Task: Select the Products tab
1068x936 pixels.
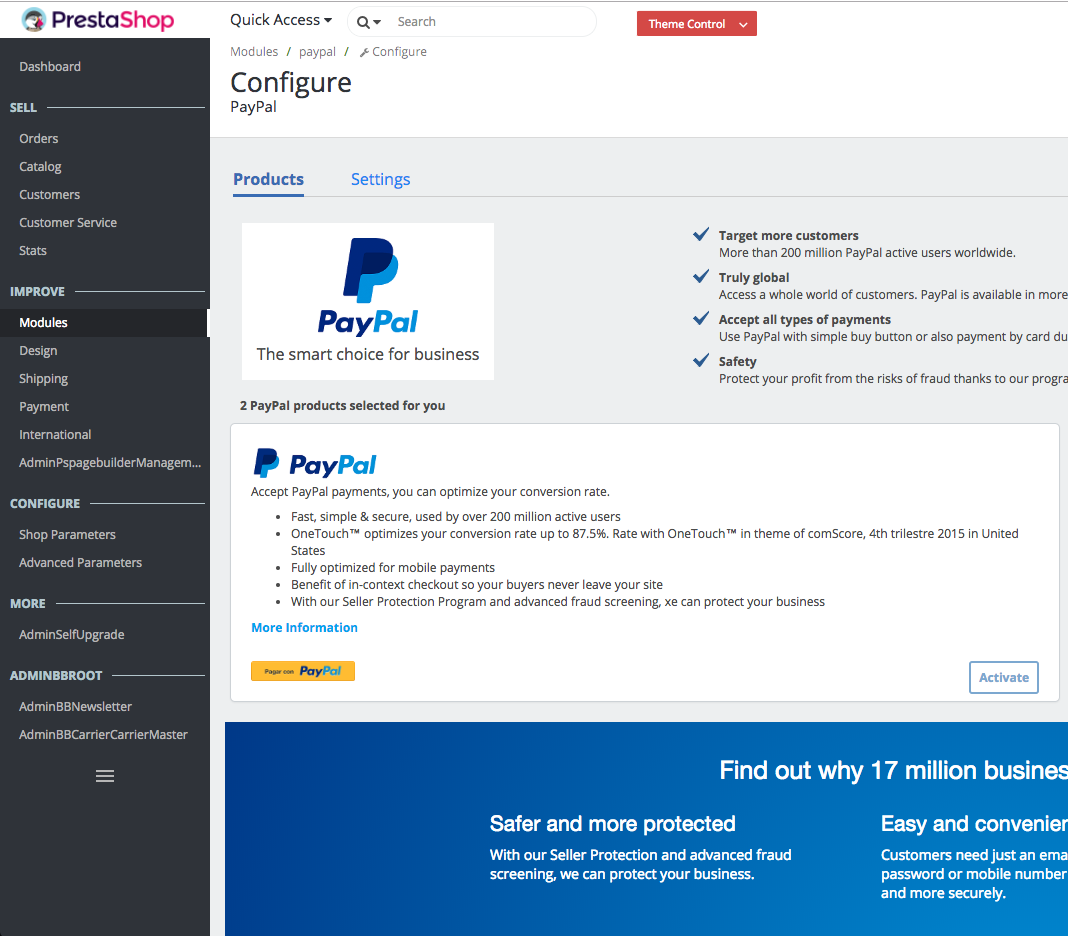Action: point(268,179)
